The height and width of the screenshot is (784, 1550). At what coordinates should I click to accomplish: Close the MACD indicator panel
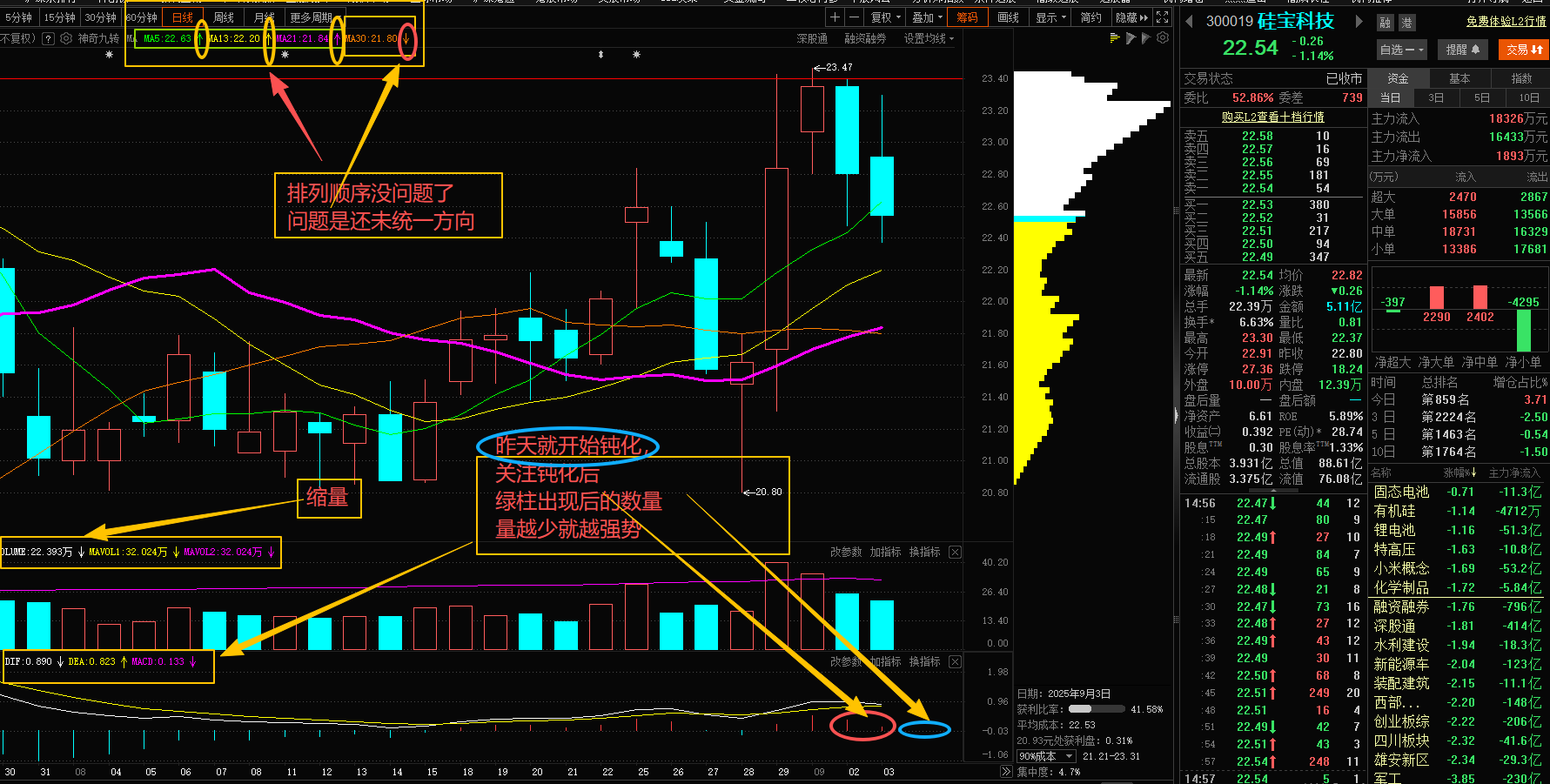click(955, 661)
